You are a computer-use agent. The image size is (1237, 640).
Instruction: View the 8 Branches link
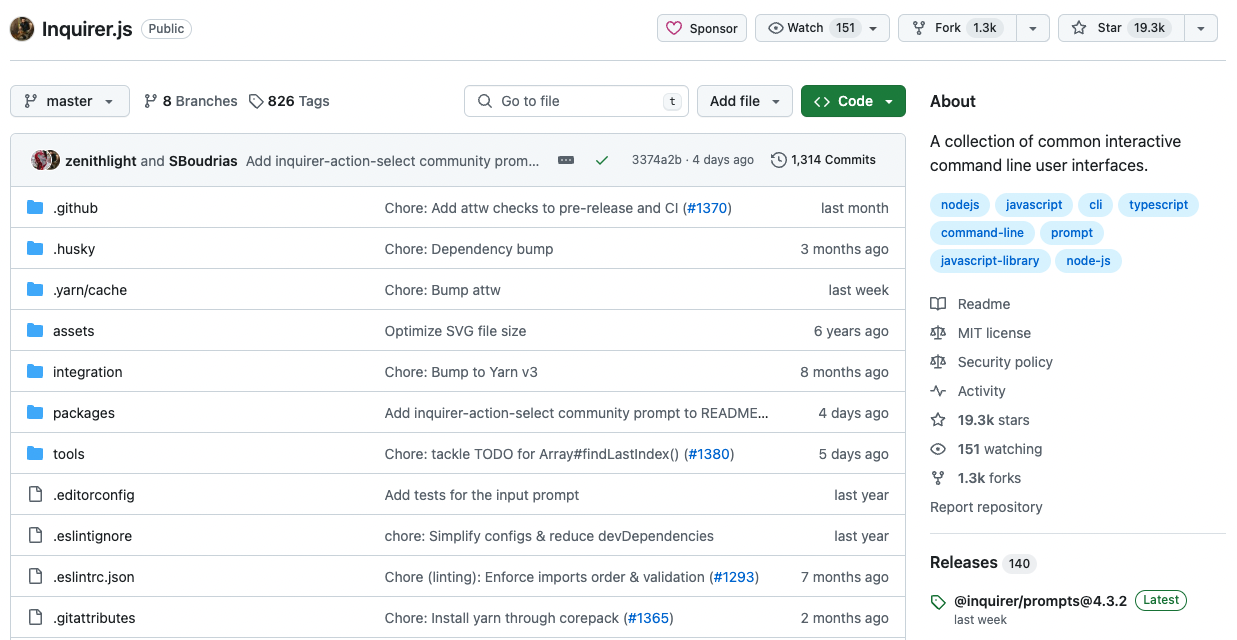pyautogui.click(x=190, y=101)
